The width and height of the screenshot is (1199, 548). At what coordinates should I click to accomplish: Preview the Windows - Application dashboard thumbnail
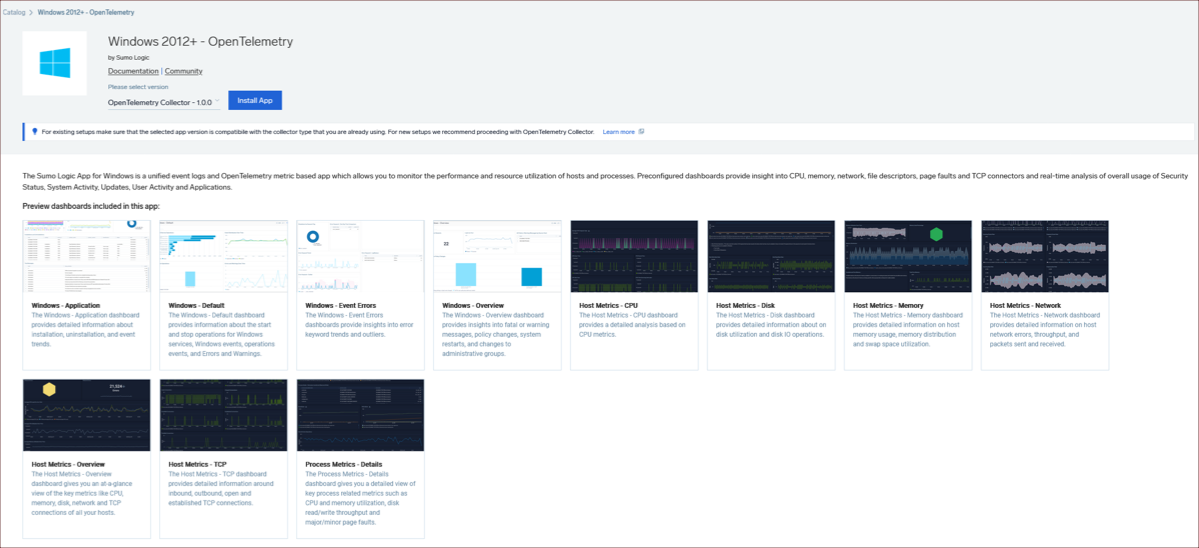pos(86,256)
